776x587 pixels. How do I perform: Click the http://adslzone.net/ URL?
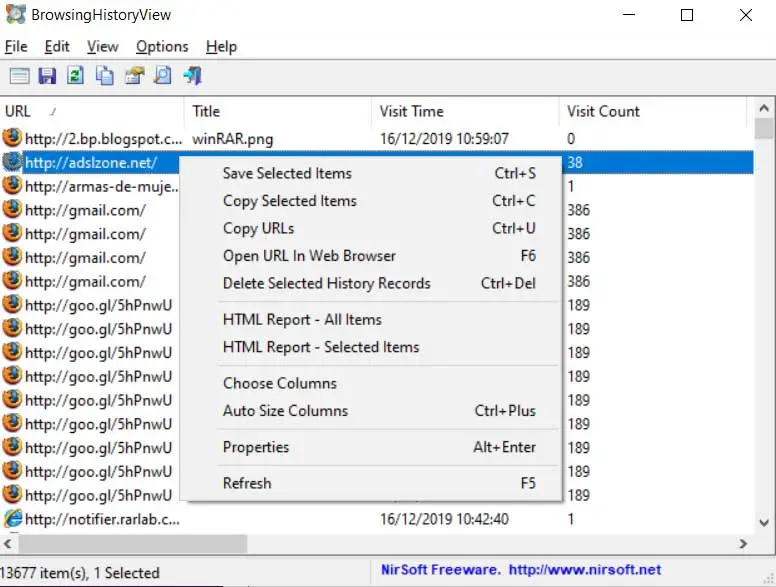pos(91,163)
